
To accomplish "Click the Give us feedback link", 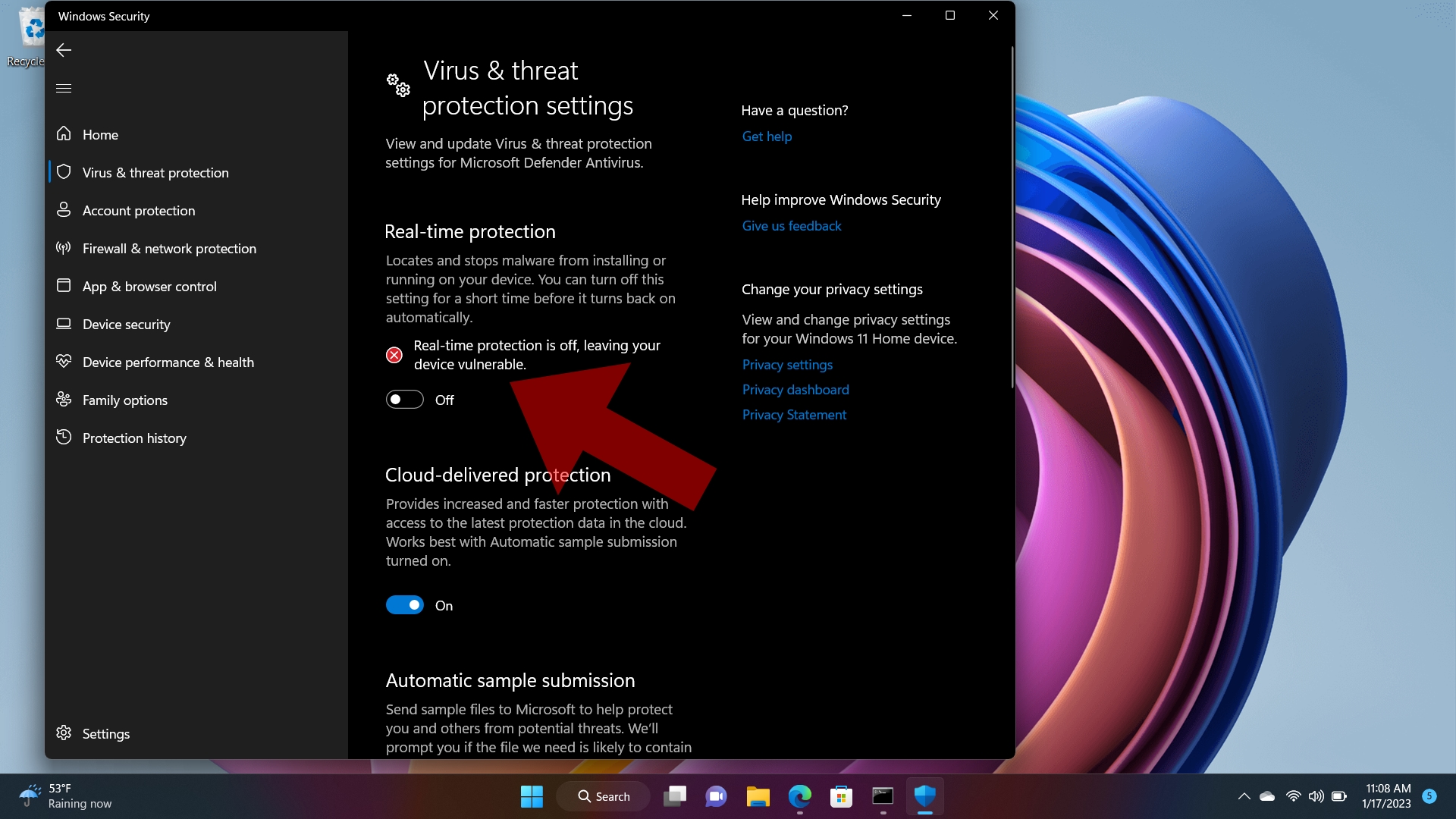I will (790, 225).
